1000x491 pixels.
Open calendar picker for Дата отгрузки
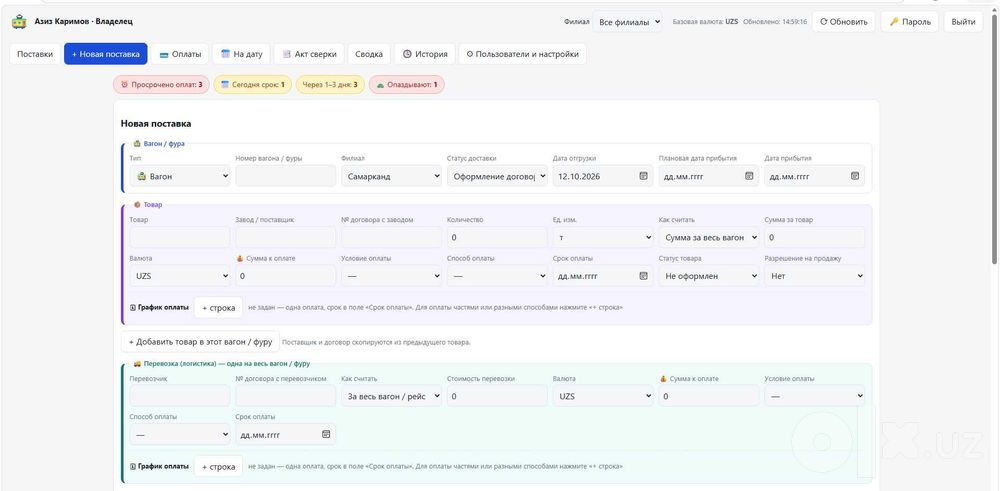pyautogui.click(x=643, y=176)
